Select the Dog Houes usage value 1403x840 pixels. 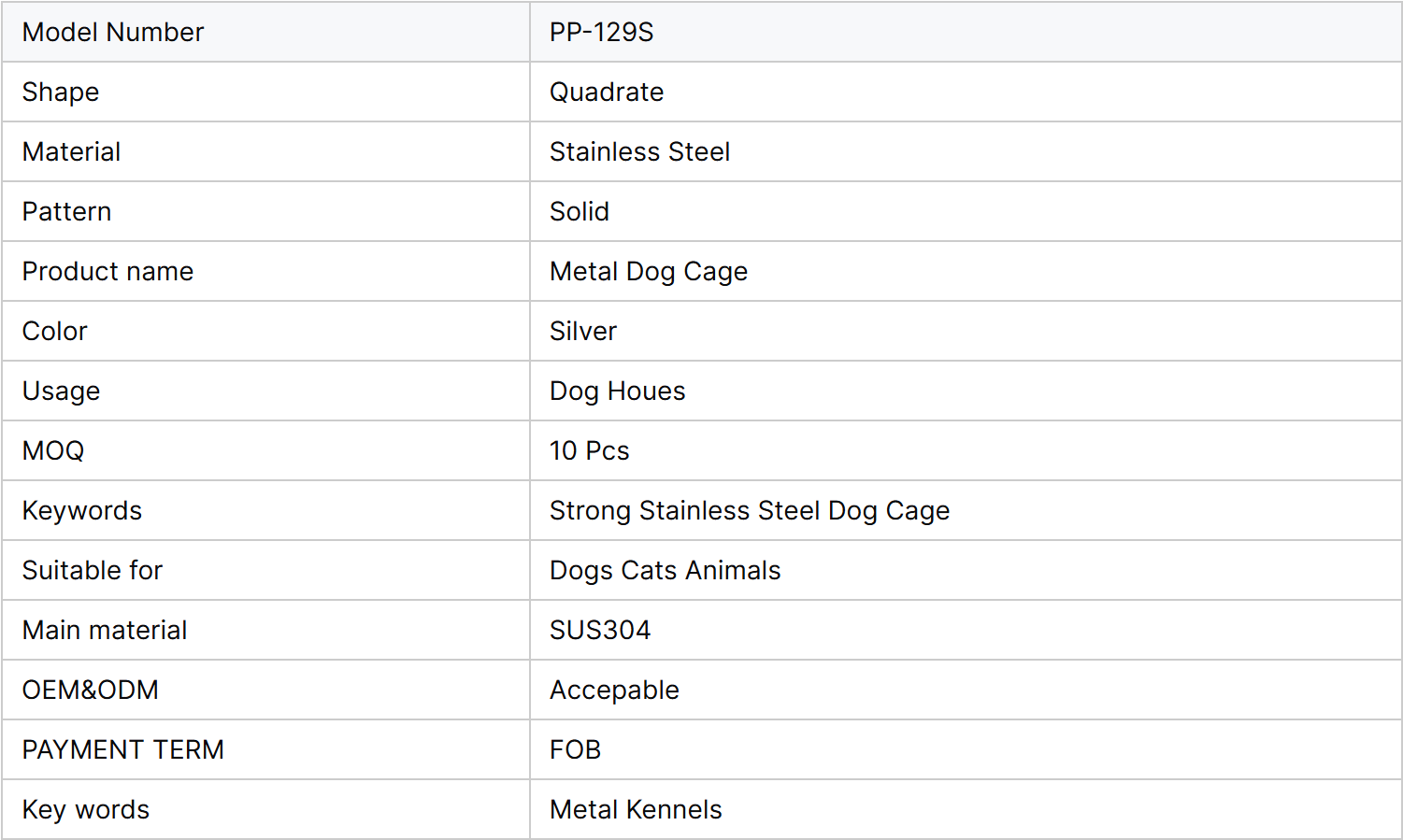coord(617,391)
